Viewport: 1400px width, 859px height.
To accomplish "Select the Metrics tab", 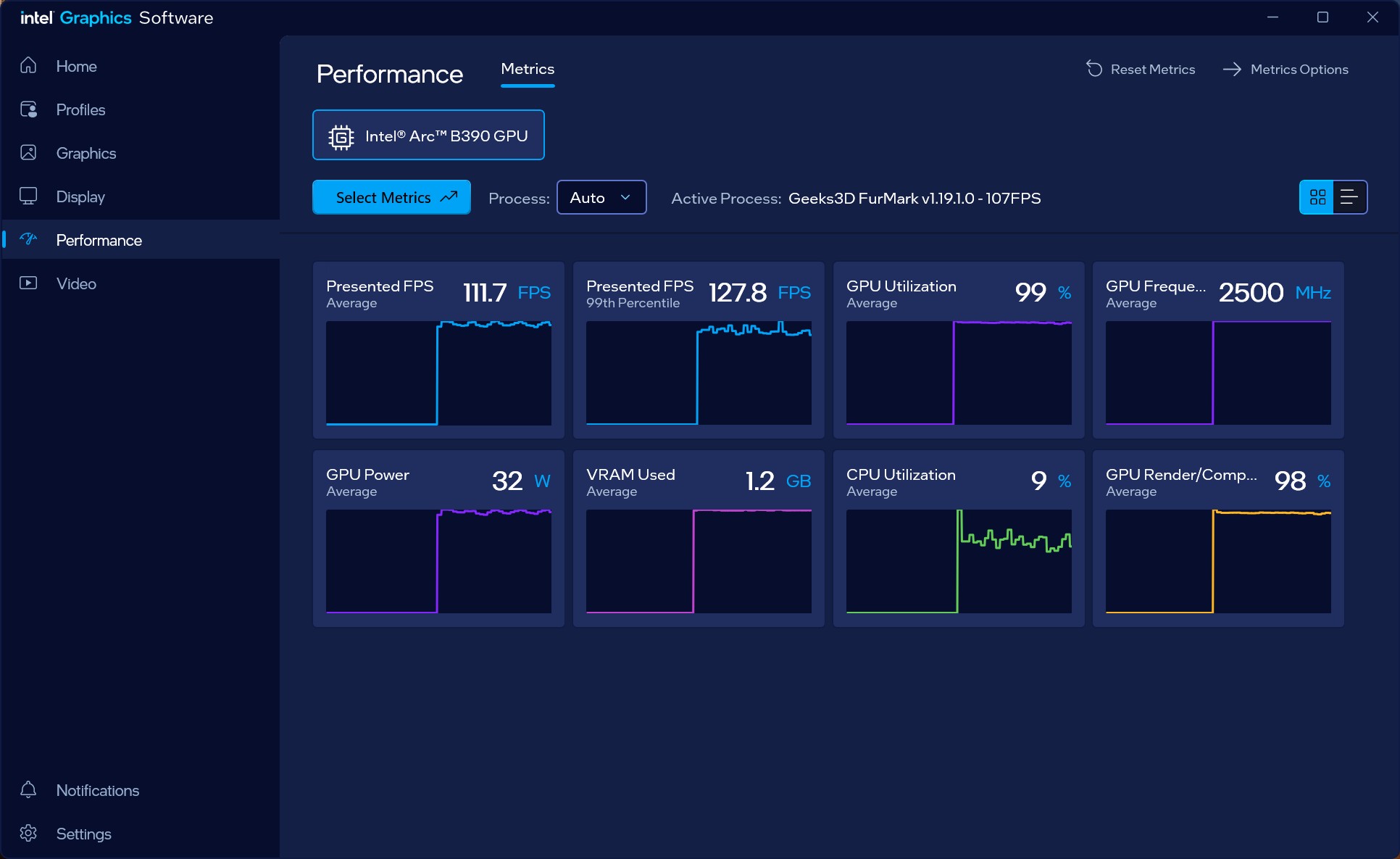I will click(x=528, y=70).
